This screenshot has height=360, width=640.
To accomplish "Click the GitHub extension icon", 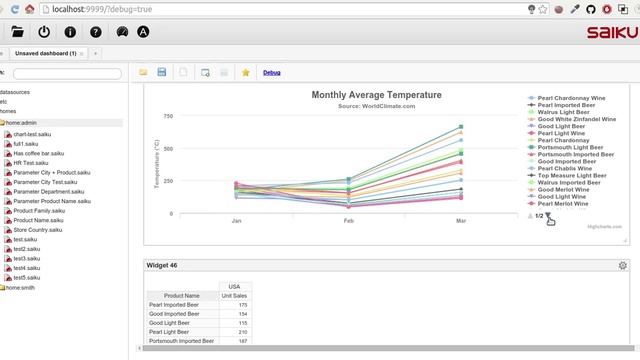I will coord(591,9).
